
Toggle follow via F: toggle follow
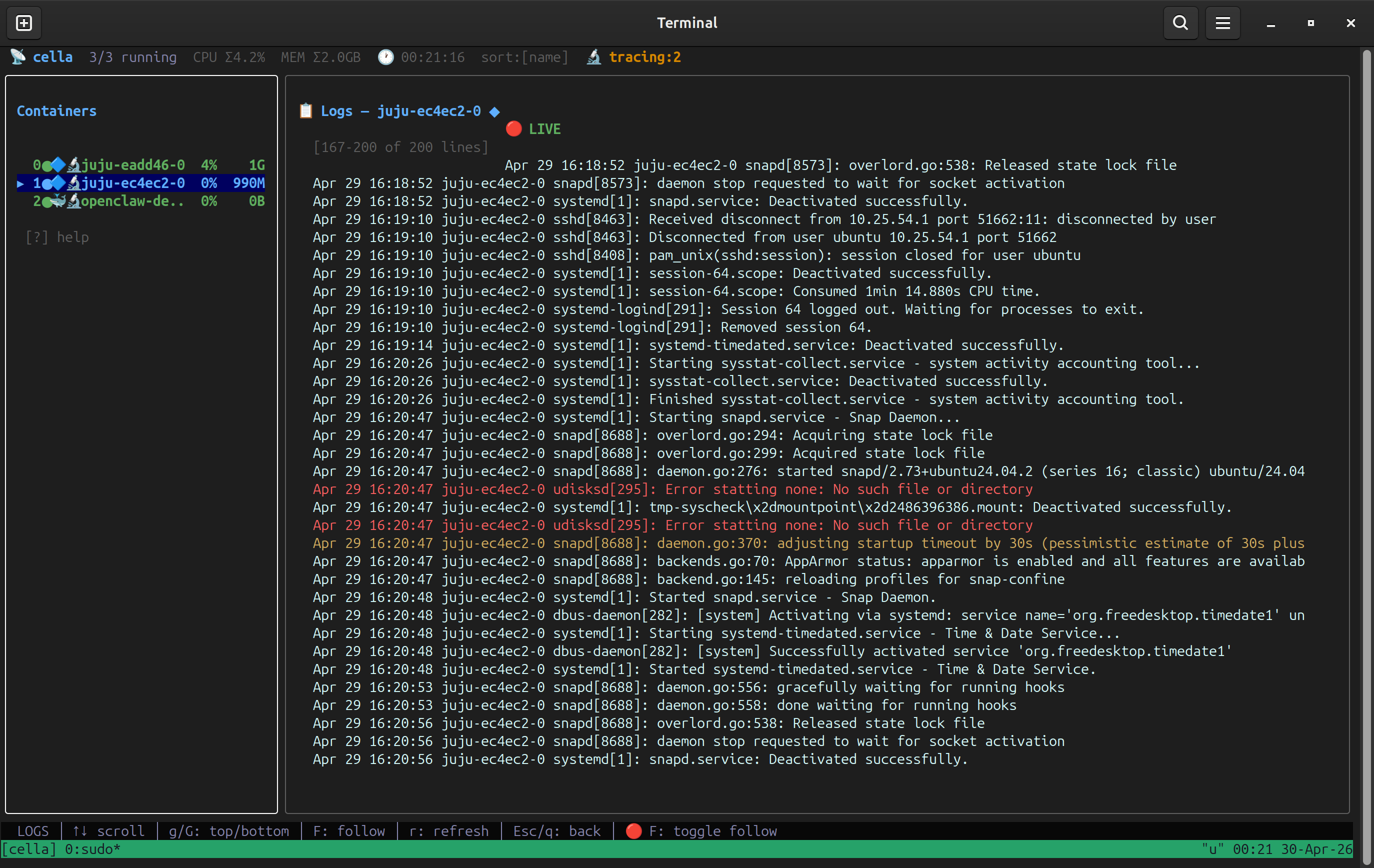[x=713, y=831]
